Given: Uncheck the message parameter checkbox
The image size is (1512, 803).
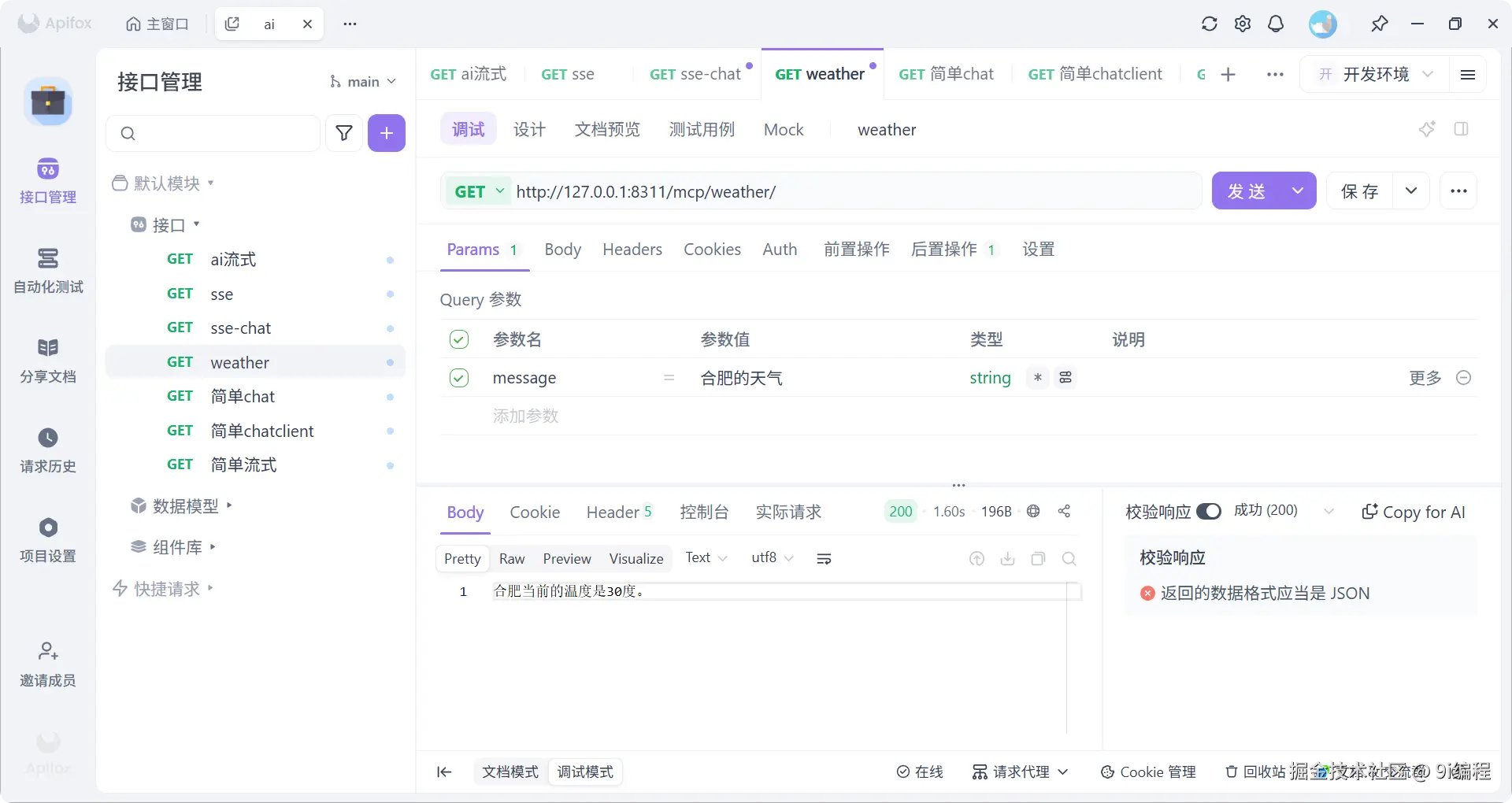Looking at the screenshot, I should point(459,378).
